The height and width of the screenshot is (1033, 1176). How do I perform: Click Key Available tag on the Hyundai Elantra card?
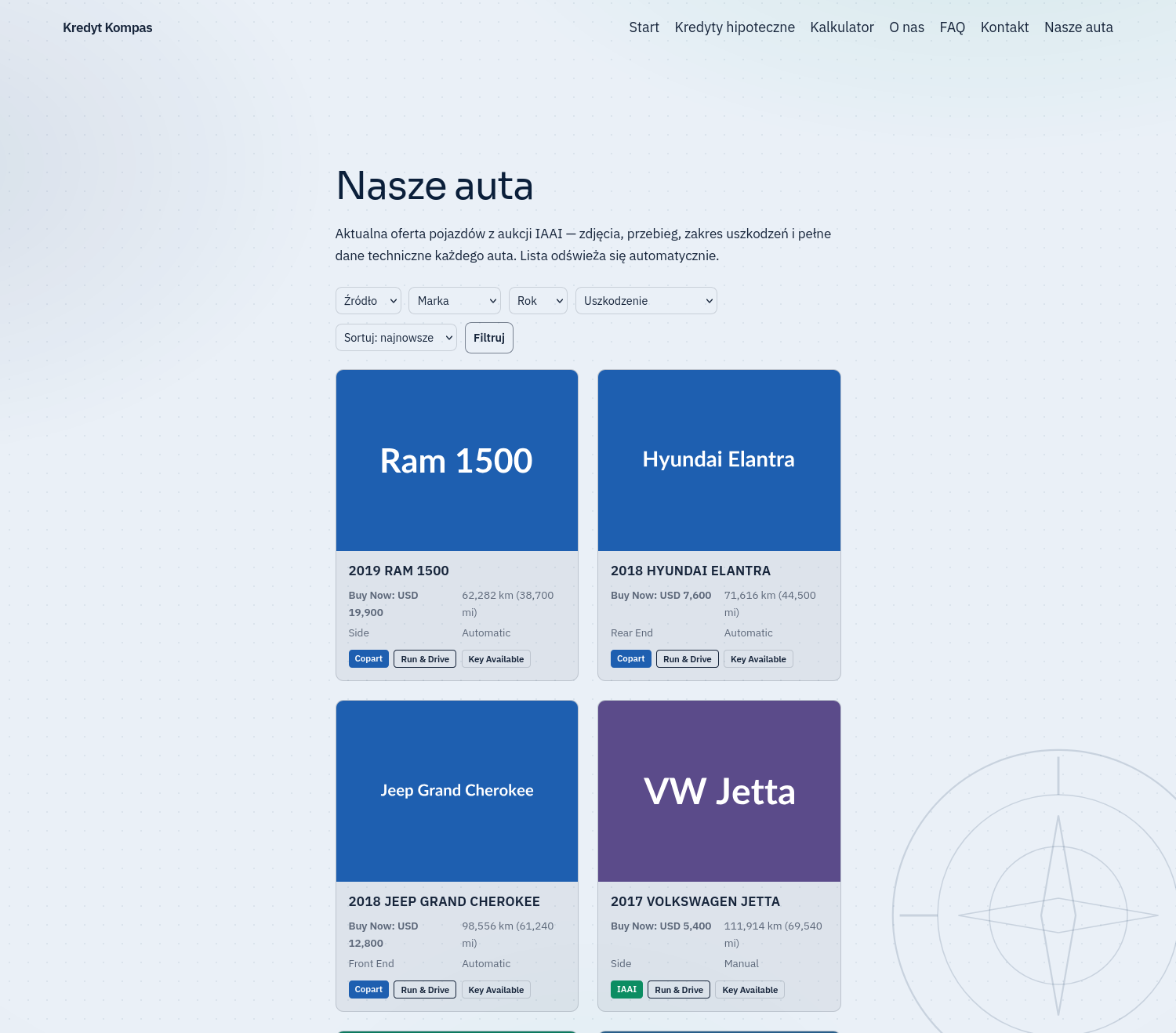(x=758, y=659)
